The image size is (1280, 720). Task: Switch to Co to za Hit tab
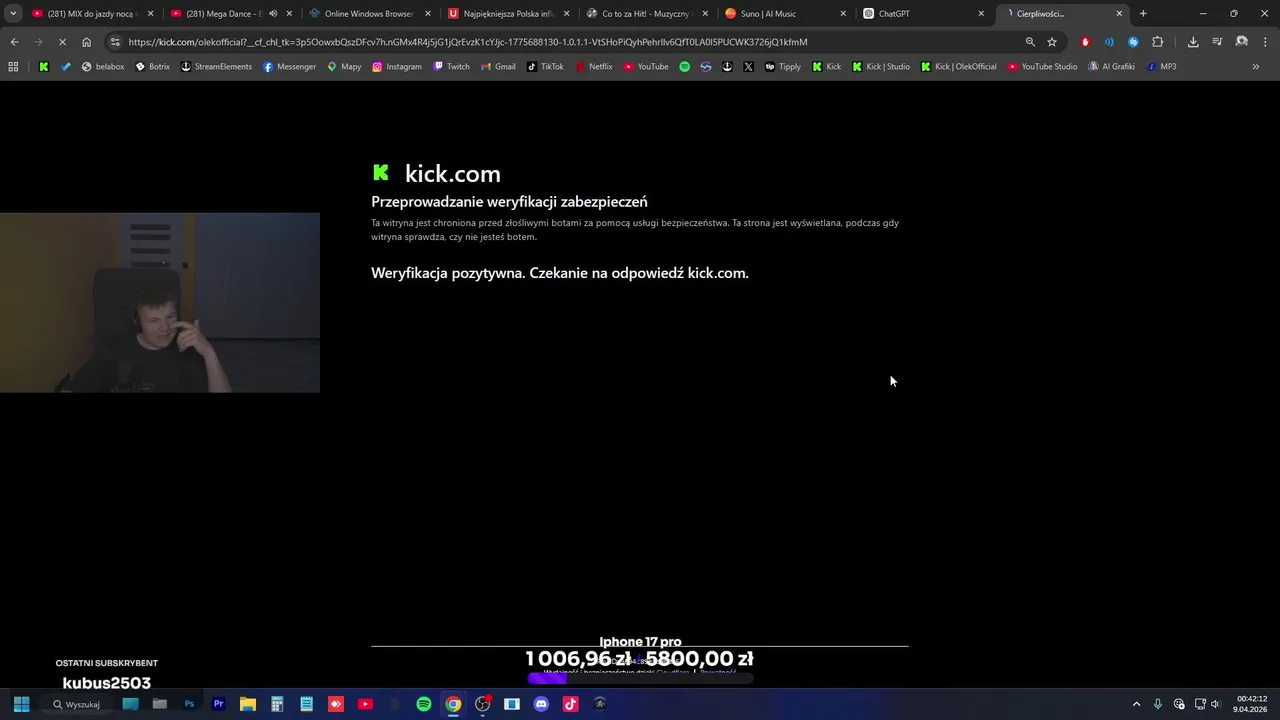tap(646, 14)
